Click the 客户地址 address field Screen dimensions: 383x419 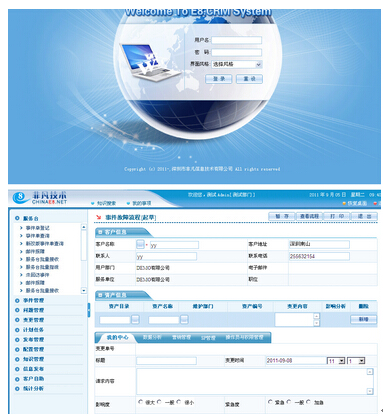[x=319, y=244]
